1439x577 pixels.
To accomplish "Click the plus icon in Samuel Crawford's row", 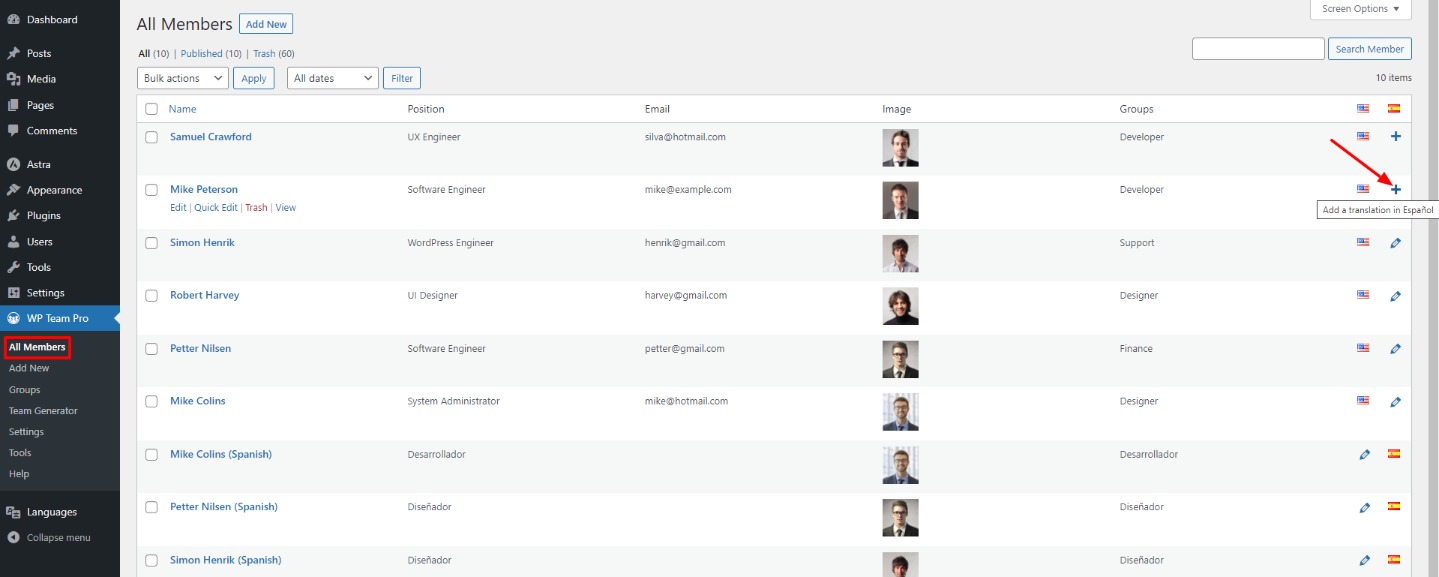I will pos(1396,136).
